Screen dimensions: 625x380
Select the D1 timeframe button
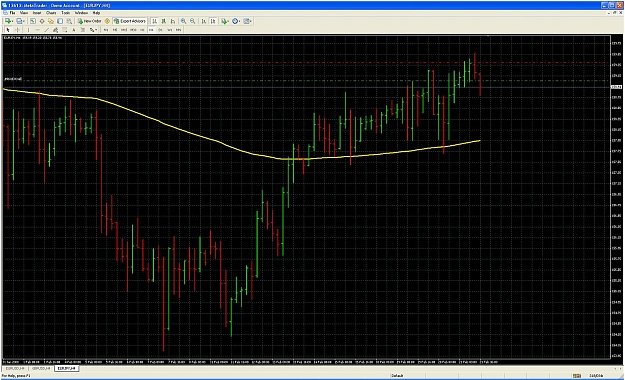(161, 30)
